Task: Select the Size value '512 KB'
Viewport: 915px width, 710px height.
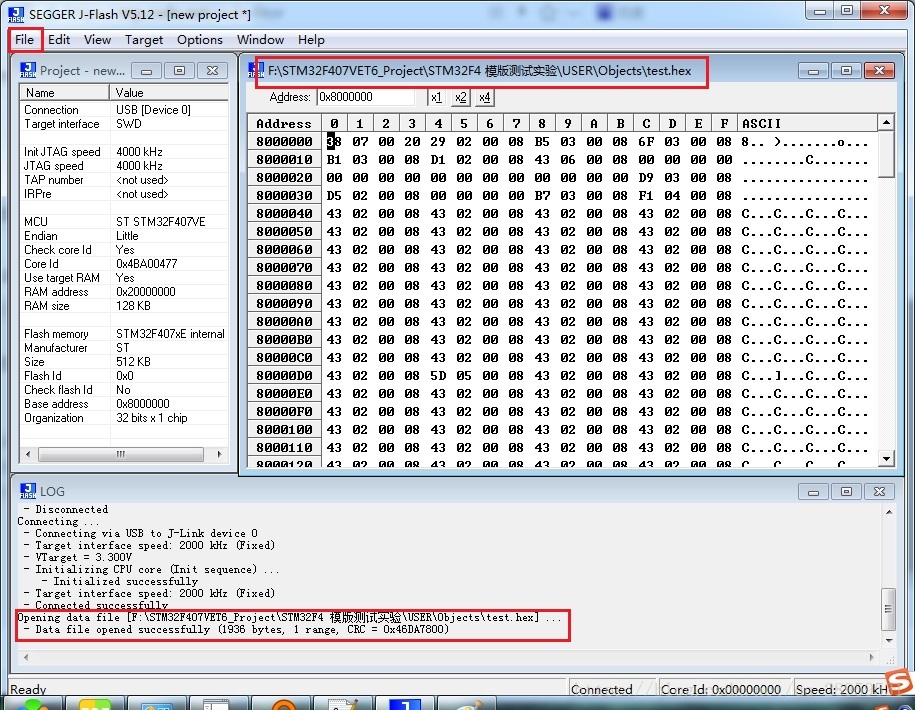Action: (x=133, y=362)
